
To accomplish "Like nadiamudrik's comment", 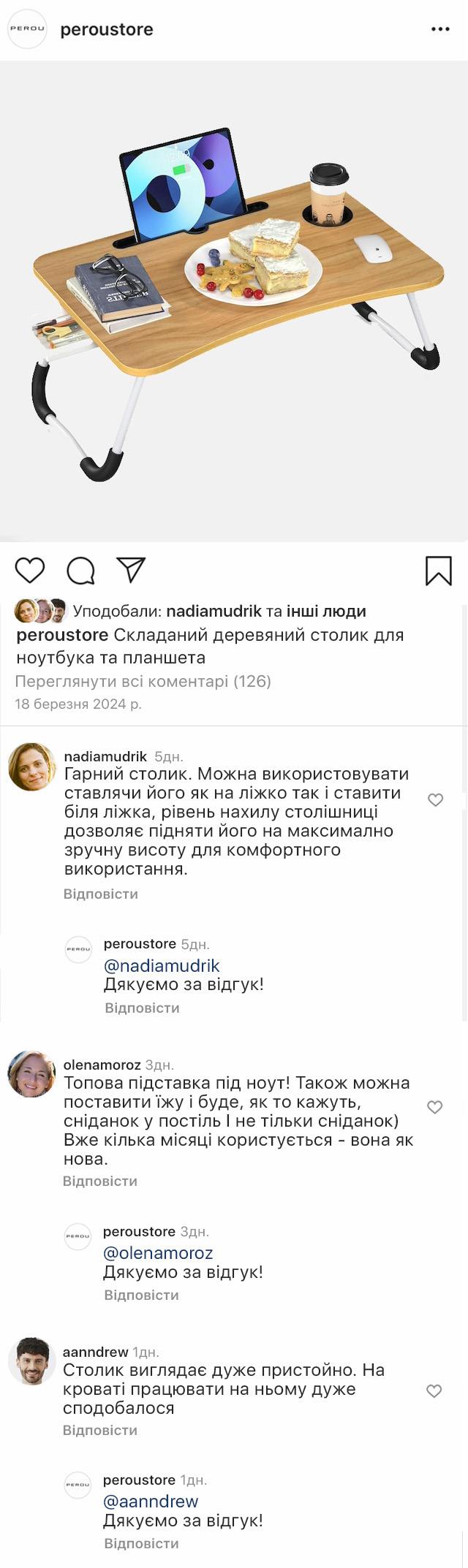I will [x=436, y=800].
